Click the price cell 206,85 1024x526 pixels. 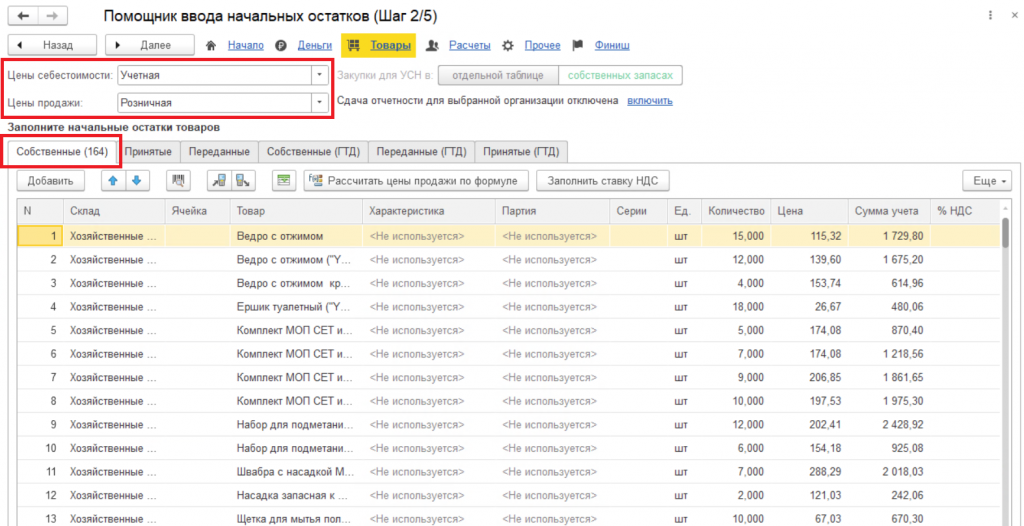click(808, 378)
